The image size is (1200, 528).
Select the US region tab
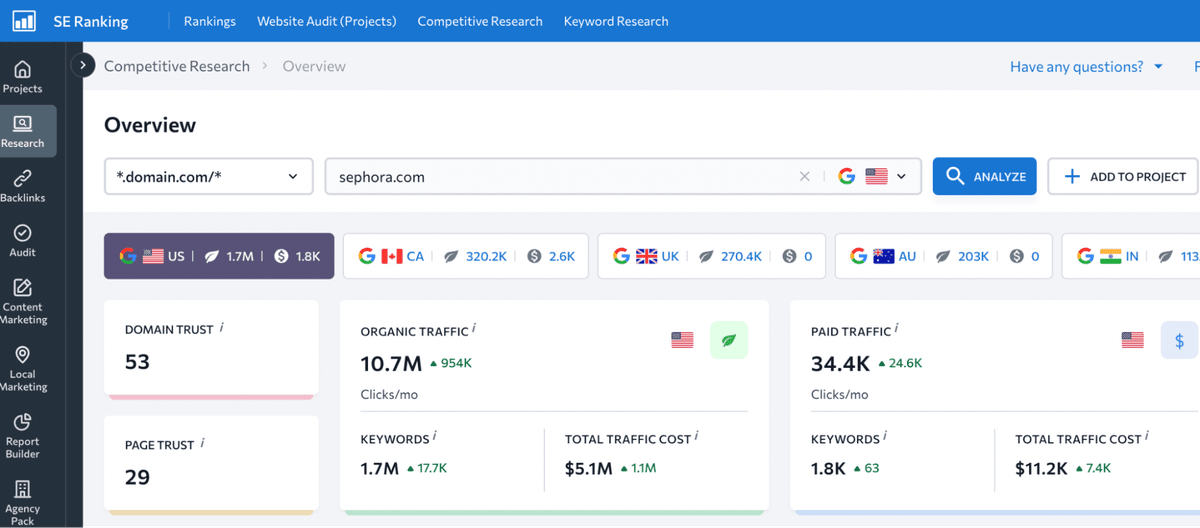click(x=219, y=256)
